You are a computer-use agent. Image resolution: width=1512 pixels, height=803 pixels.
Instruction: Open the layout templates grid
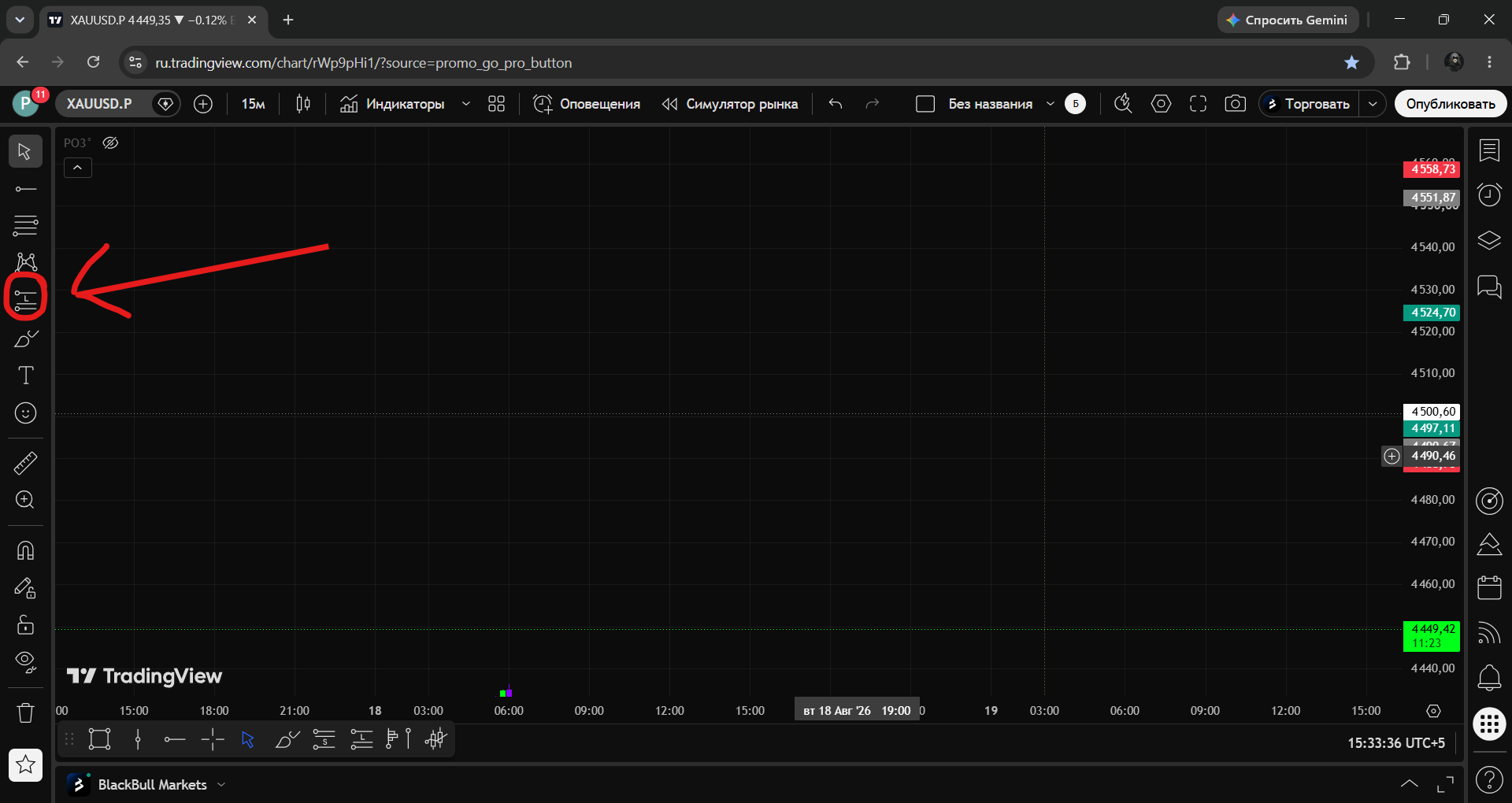[496, 104]
